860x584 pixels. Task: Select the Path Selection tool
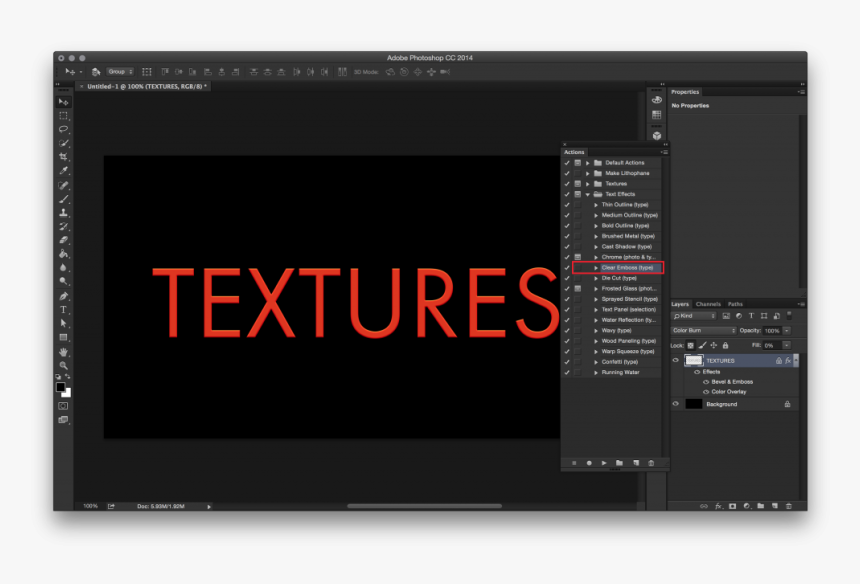[64, 324]
